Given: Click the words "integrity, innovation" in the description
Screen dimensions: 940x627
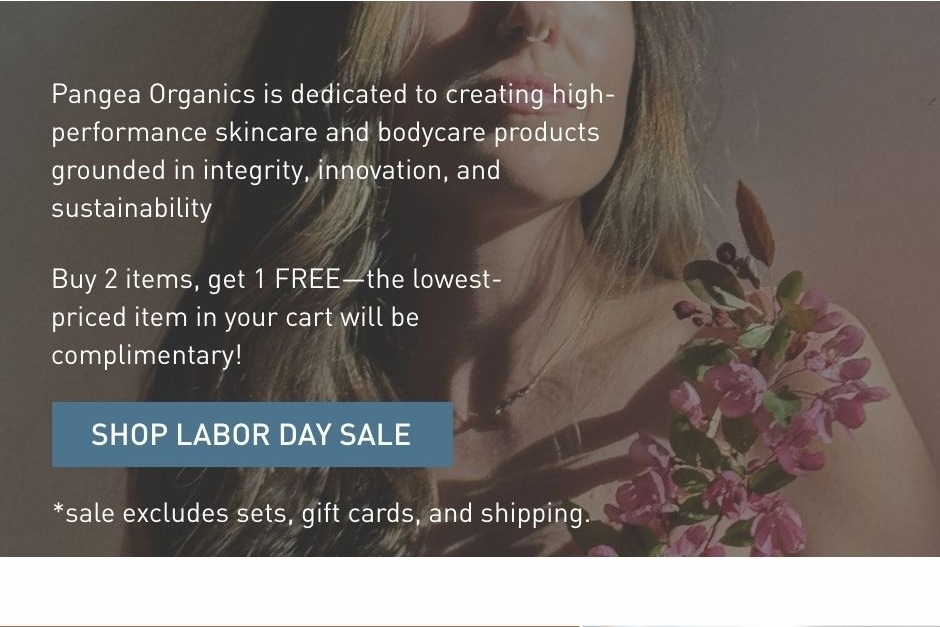Looking at the screenshot, I should [325, 170].
